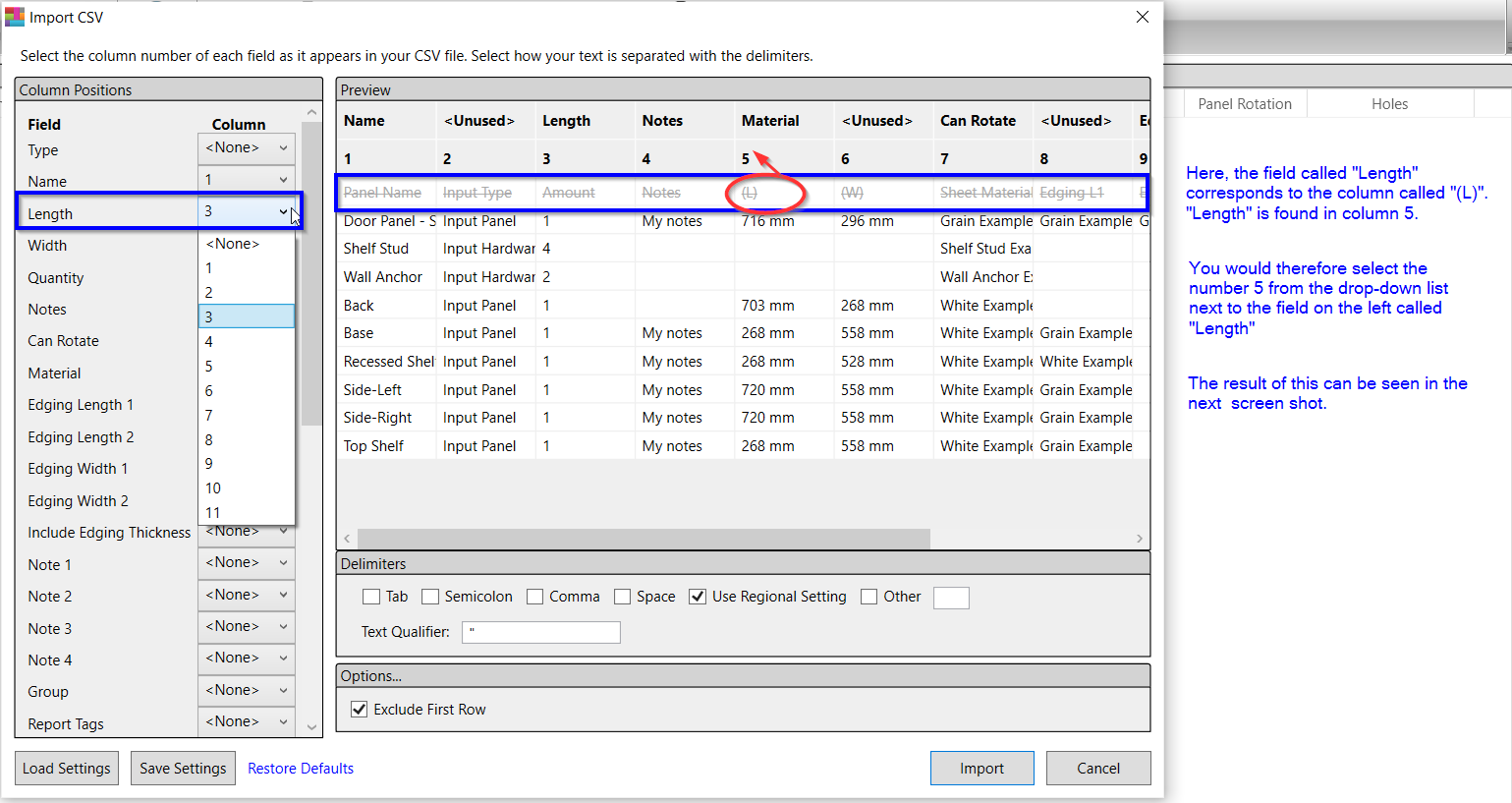Choose 1 in the Length dropdown list
The width and height of the screenshot is (1512, 803).
point(247,268)
